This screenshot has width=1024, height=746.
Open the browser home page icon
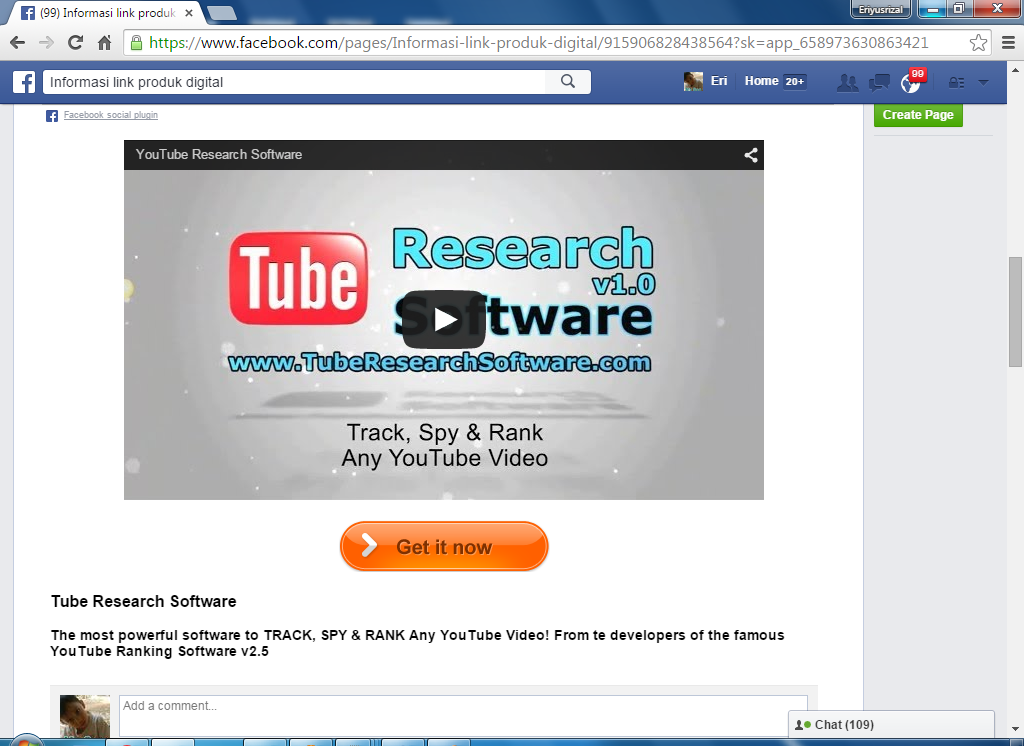[104, 43]
